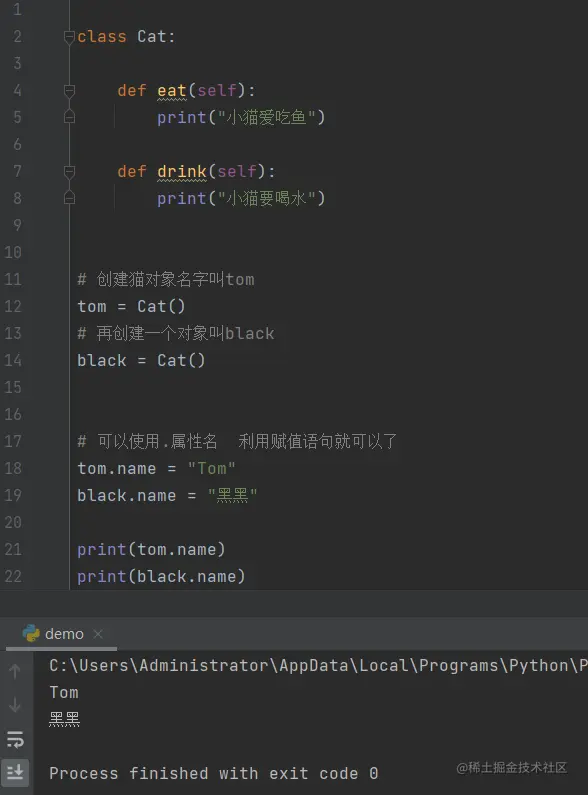The height and width of the screenshot is (795, 588).
Task: Click the string "小猫要喝水"
Action: [x=266, y=198]
